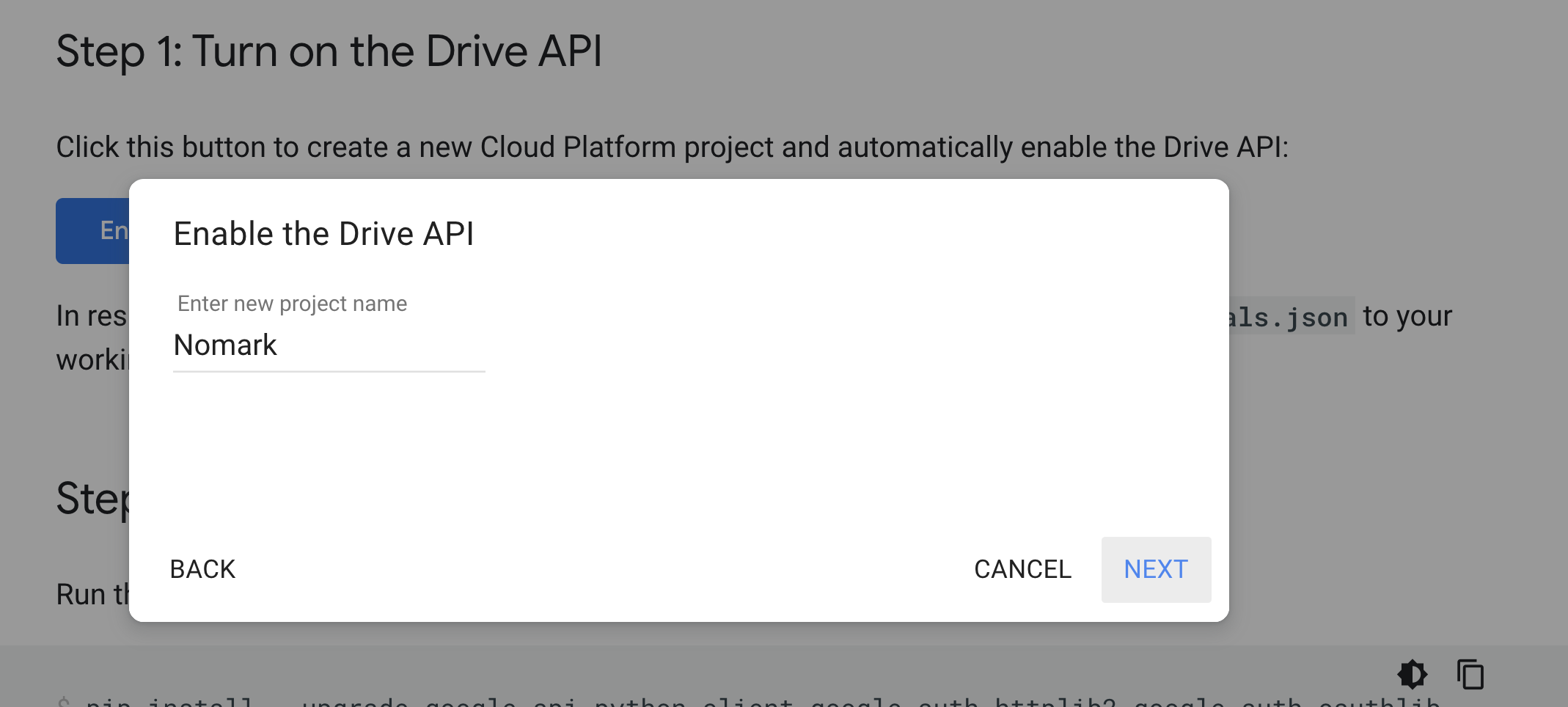Click the 'Enter new project name' label
1568x707 pixels.
tap(292, 304)
